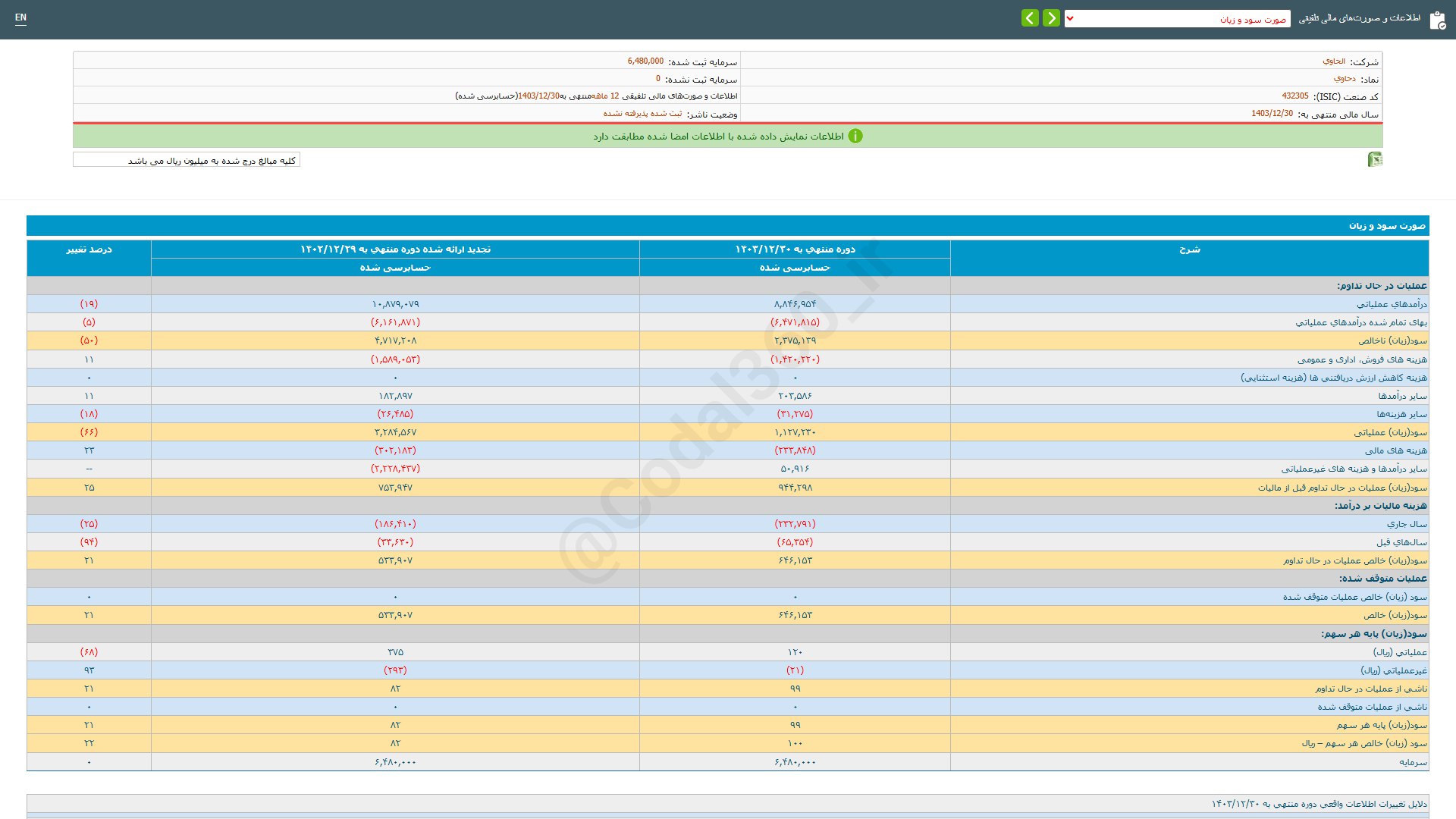Open the صورت سود و زیان dropdown
Screen dimensions: 1456x819
point(1177,19)
